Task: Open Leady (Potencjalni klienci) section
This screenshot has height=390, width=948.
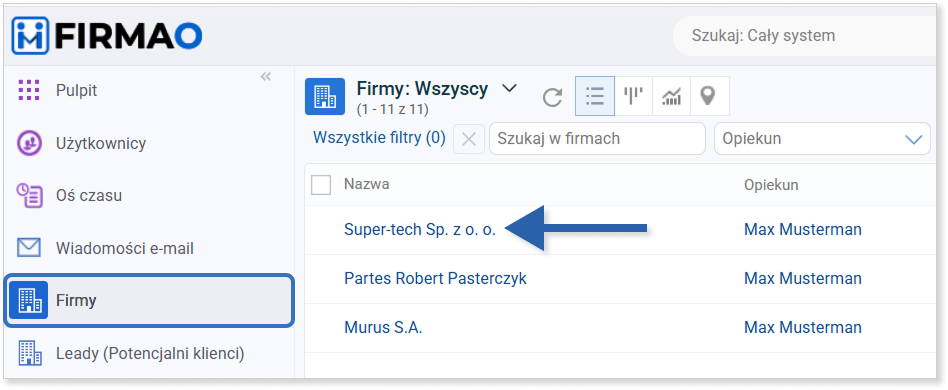Action: [149, 353]
